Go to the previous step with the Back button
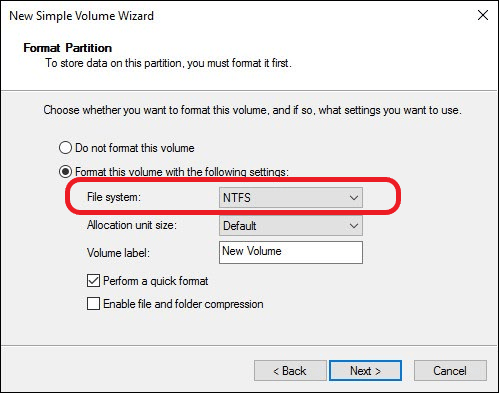The image size is (499, 393). coord(290,371)
